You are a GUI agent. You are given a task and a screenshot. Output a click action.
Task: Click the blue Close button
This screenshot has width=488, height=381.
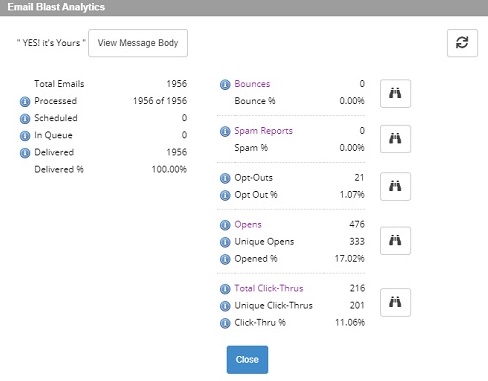247,360
